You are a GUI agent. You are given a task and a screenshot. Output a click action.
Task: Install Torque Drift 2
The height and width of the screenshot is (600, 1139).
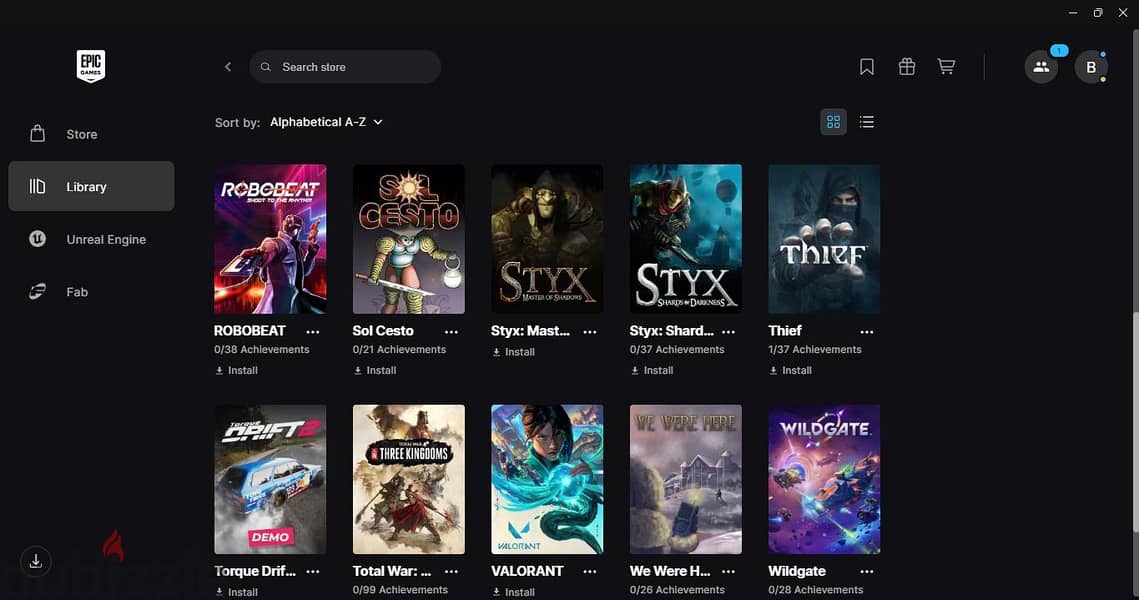tap(237, 592)
